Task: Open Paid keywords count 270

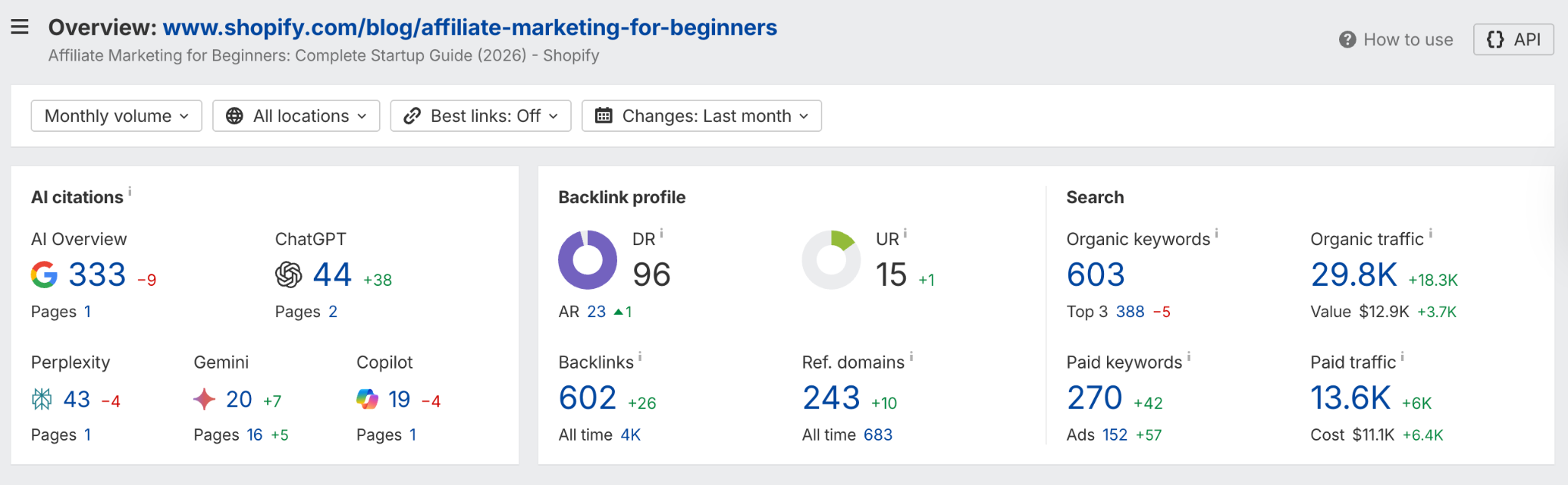Action: (1095, 398)
